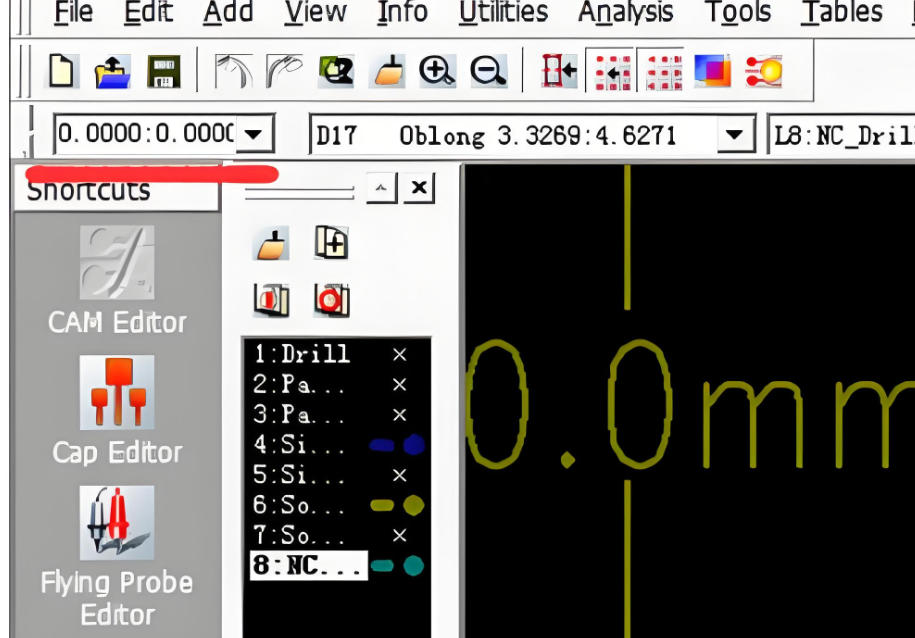Image resolution: width=915 pixels, height=638 pixels.
Task: Click yellow draw color of layer 6:So
Action: tap(382, 505)
